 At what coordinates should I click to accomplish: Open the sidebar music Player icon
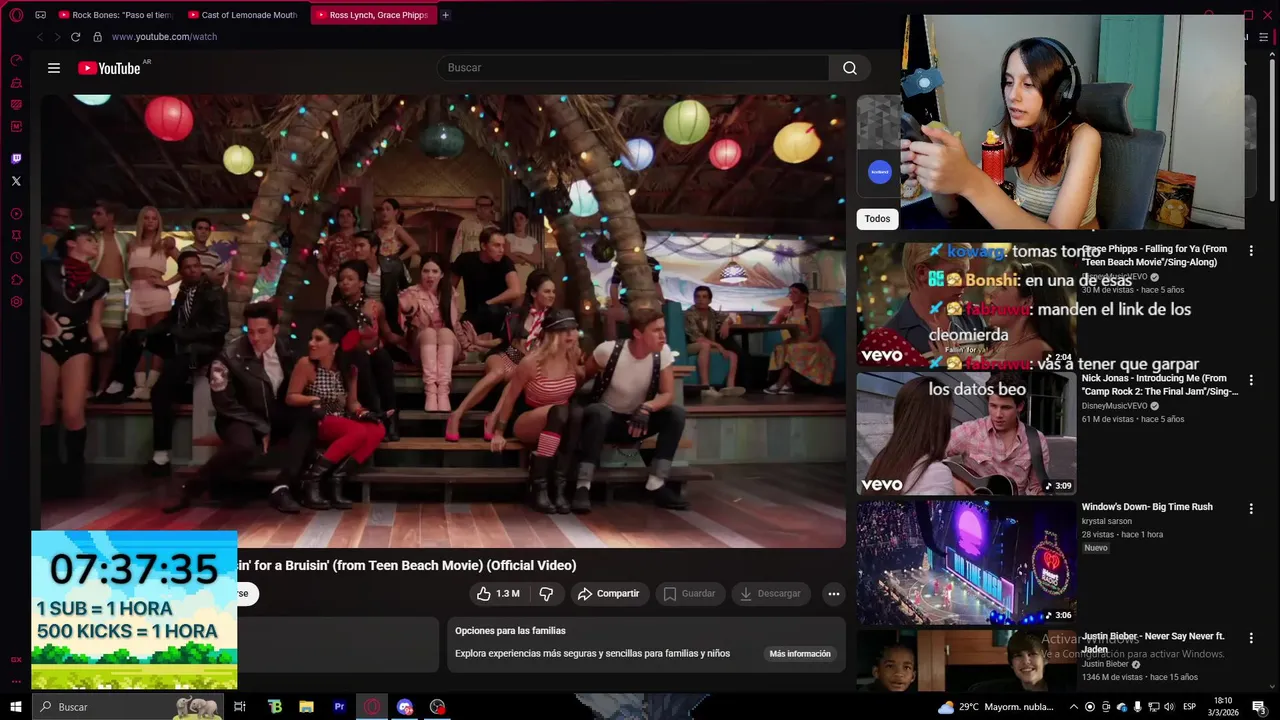point(16,214)
